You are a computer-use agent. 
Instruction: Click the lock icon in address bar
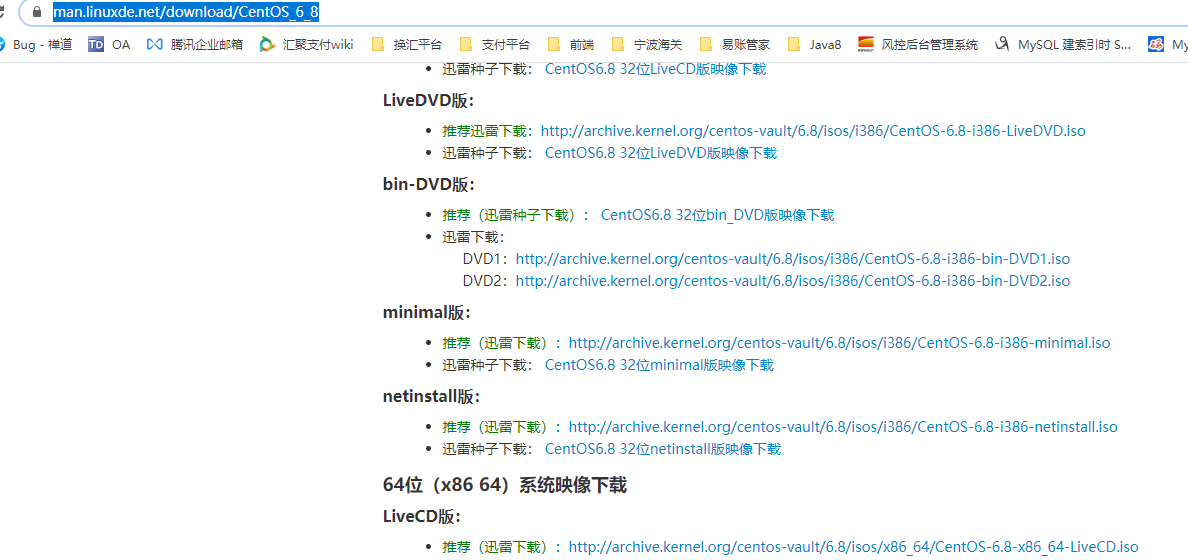pyautogui.click(x=36, y=12)
